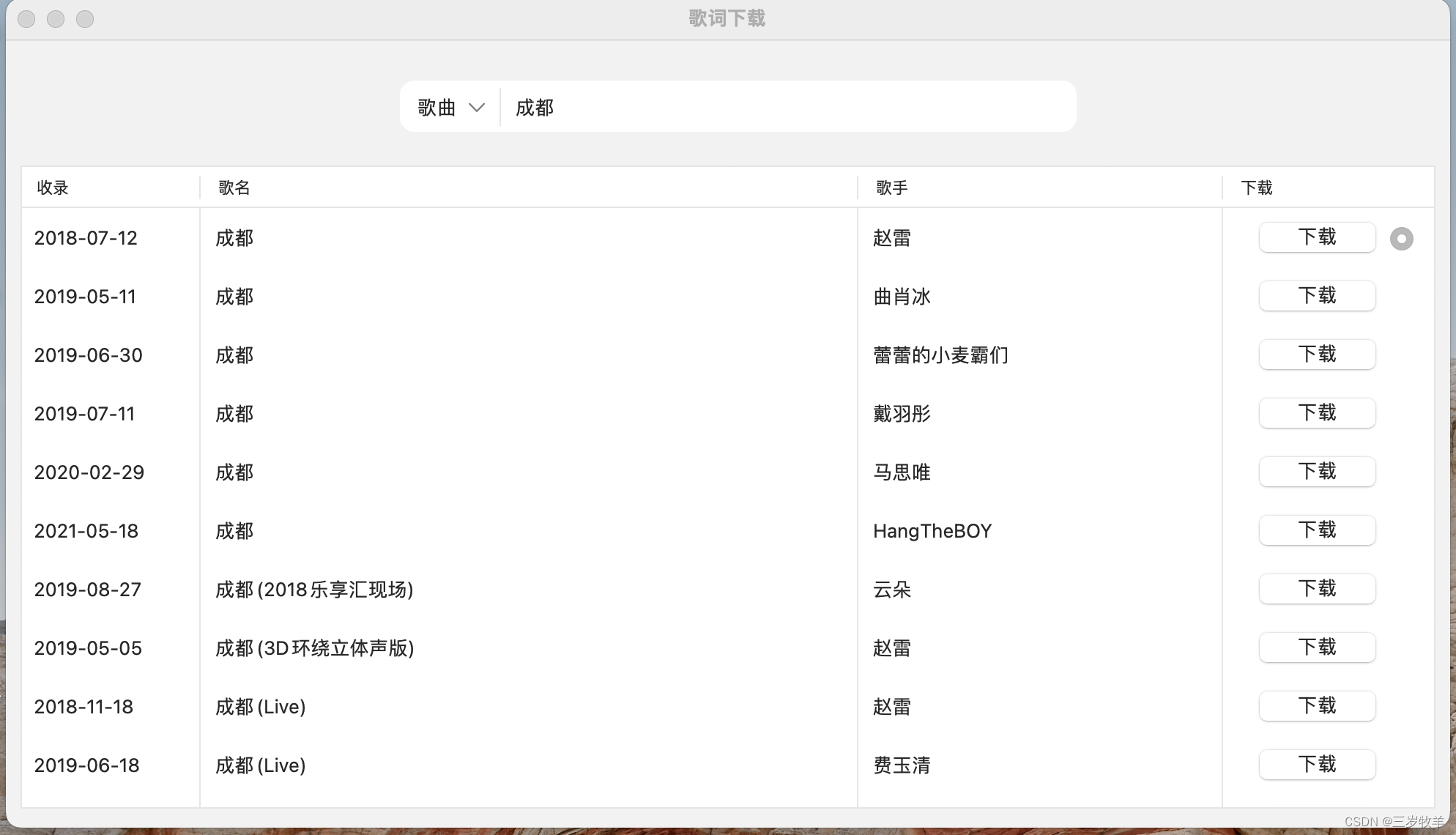The image size is (1456, 835).
Task: Select the row dated 2020-02-29
Action: (89, 472)
